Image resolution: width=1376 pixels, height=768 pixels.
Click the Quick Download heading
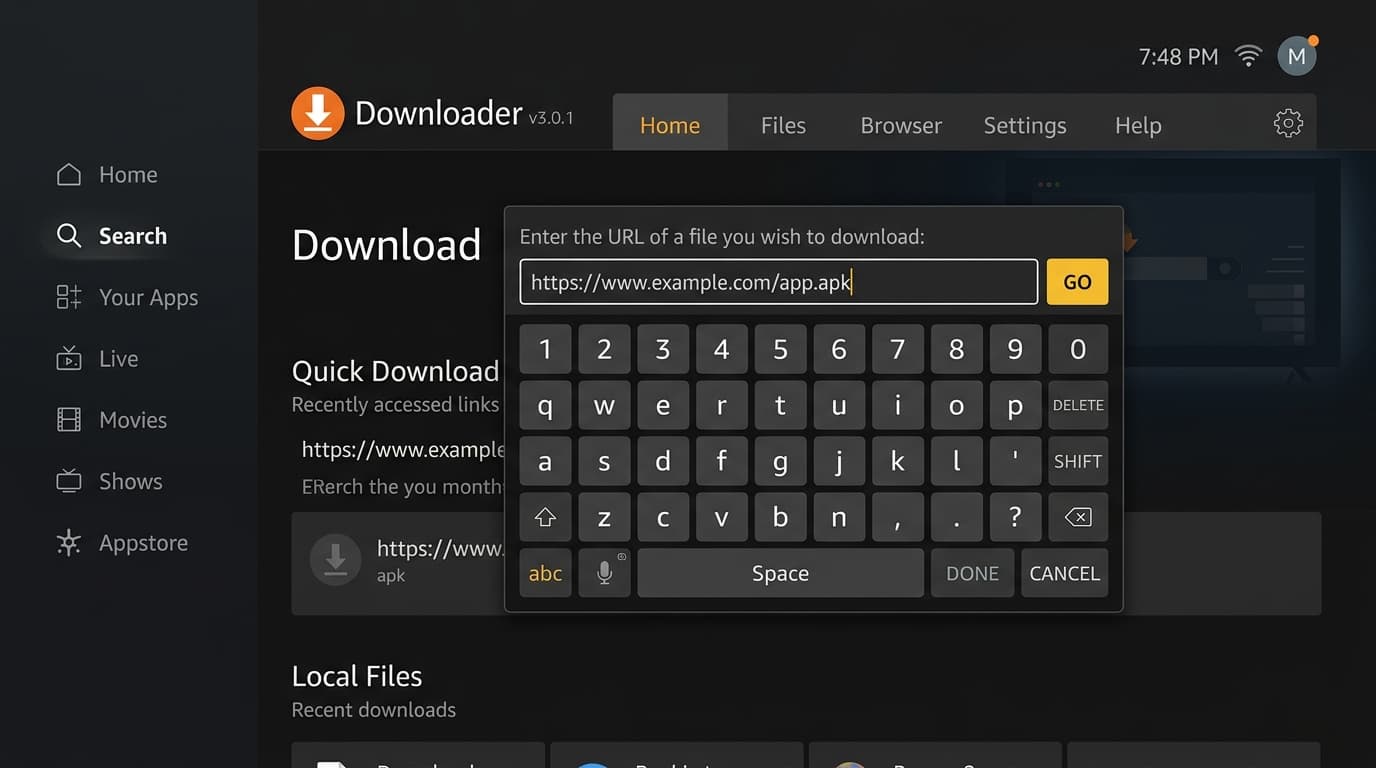(395, 371)
